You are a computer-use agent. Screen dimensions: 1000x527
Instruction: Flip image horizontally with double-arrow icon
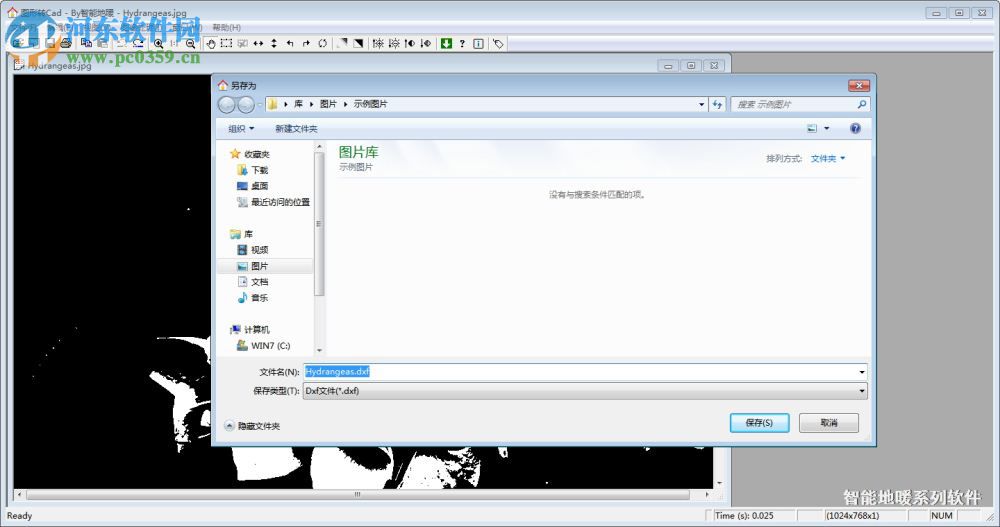click(258, 43)
